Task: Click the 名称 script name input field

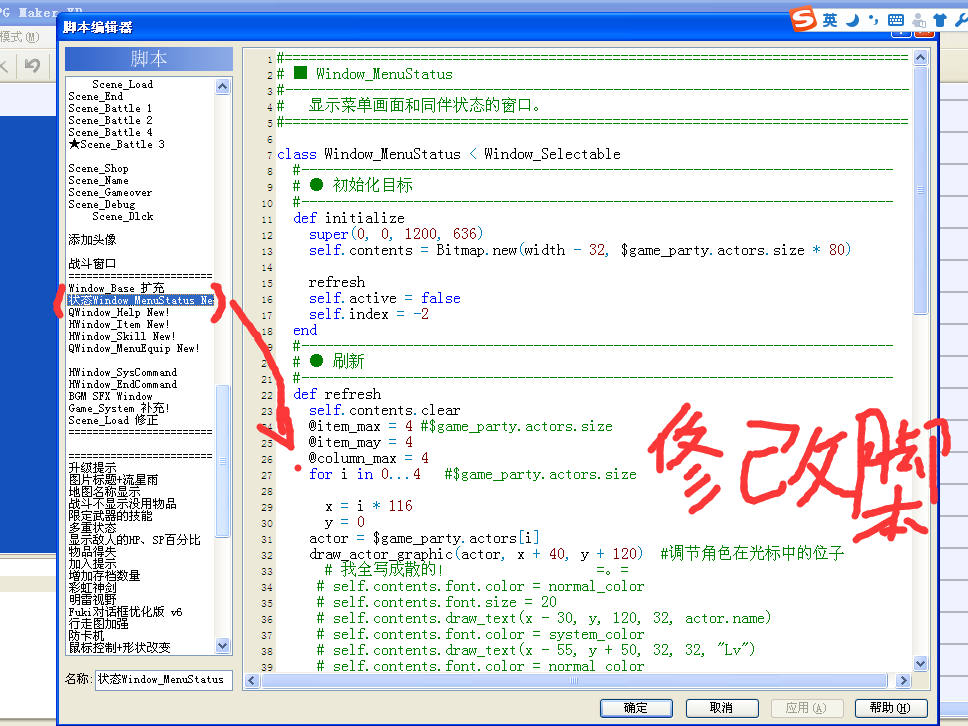Action: 164,680
